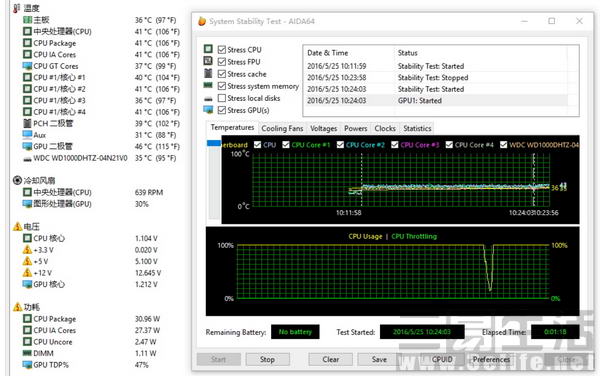Click the Stress local disks drive icon
This screenshot has width=600, height=376.
208,99
